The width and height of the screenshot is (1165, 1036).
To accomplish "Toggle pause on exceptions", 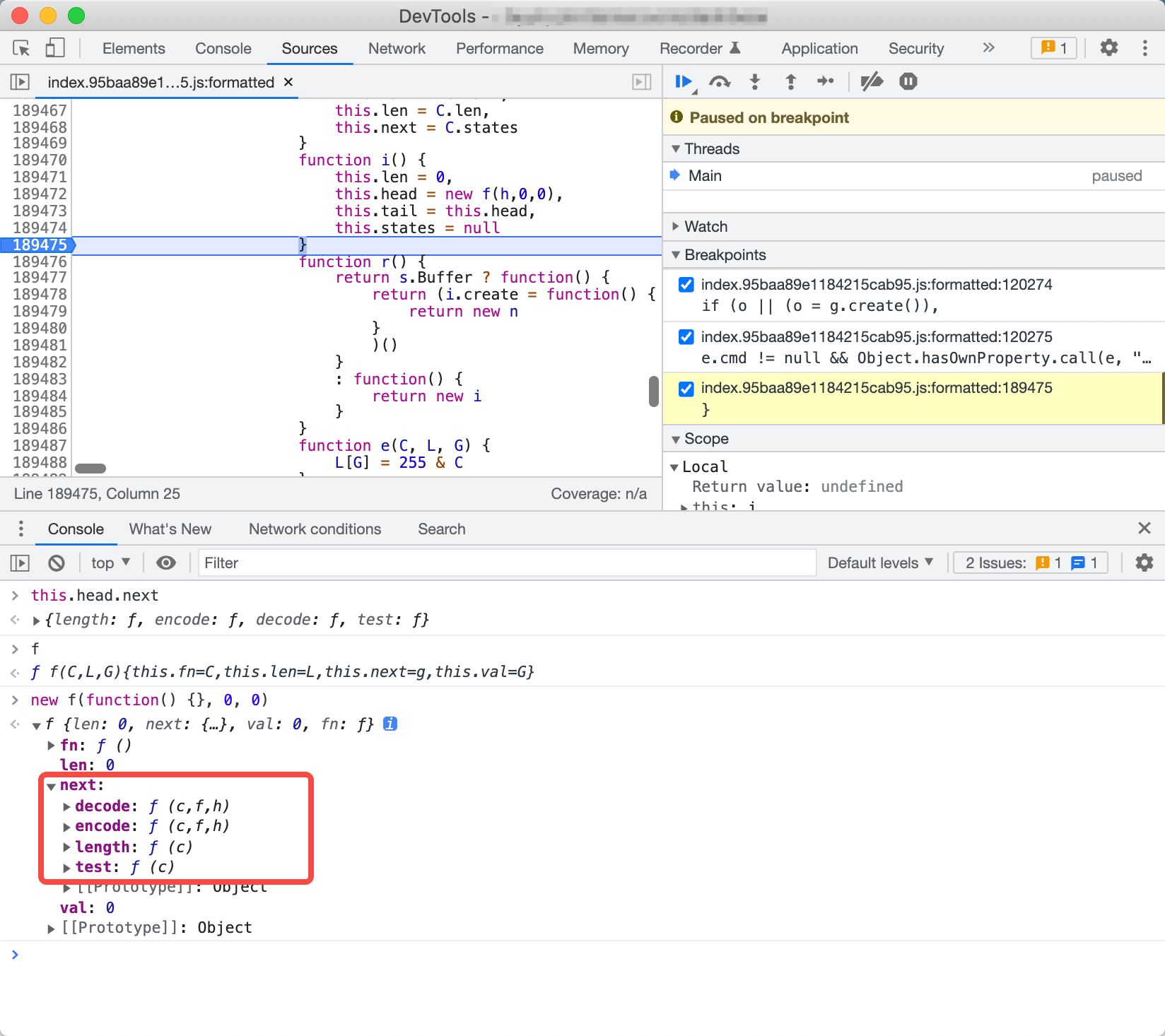I will [x=908, y=81].
